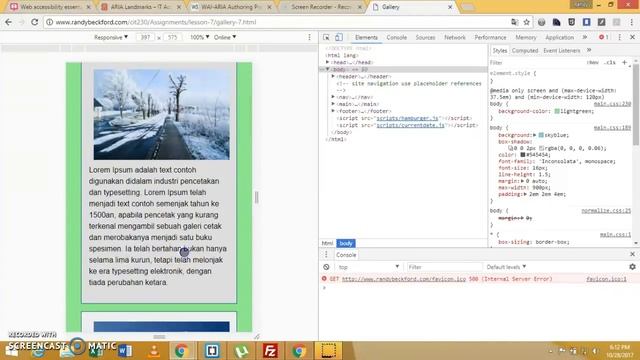Toggle the device toolbar icon
The height and width of the screenshot is (360, 640).
(339, 37)
